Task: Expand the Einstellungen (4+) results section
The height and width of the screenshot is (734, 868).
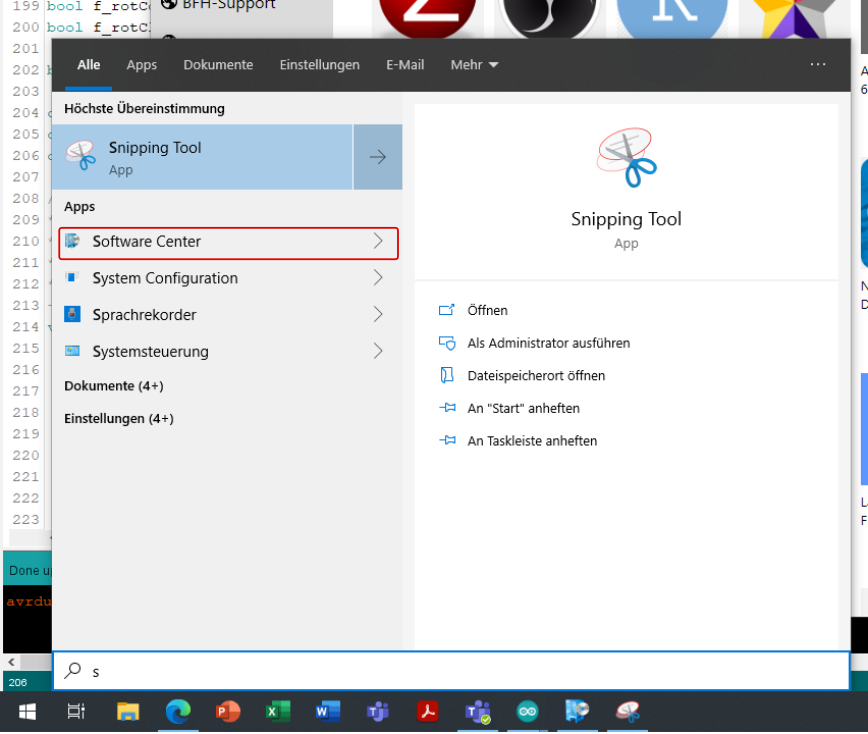Action: pos(119,418)
